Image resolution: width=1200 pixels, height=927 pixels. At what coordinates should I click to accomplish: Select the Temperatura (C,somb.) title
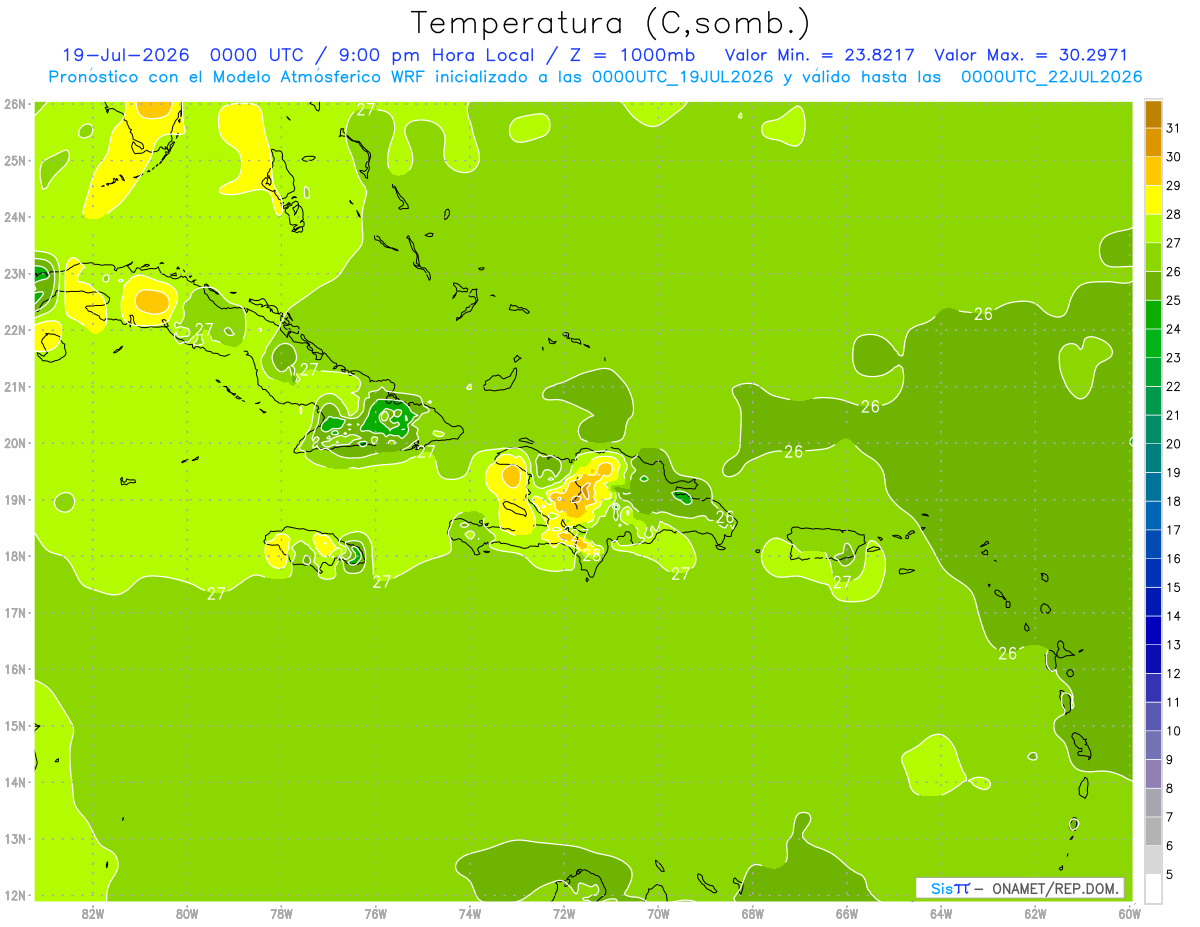(x=611, y=23)
